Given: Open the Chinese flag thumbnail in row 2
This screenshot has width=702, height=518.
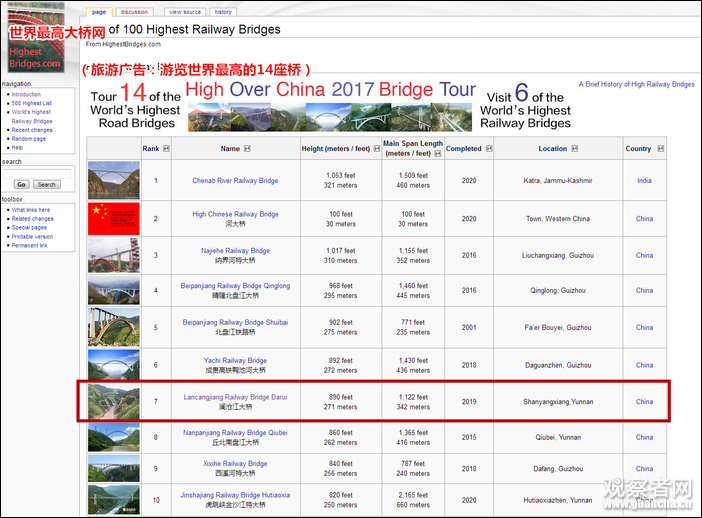Looking at the screenshot, I should tap(114, 218).
